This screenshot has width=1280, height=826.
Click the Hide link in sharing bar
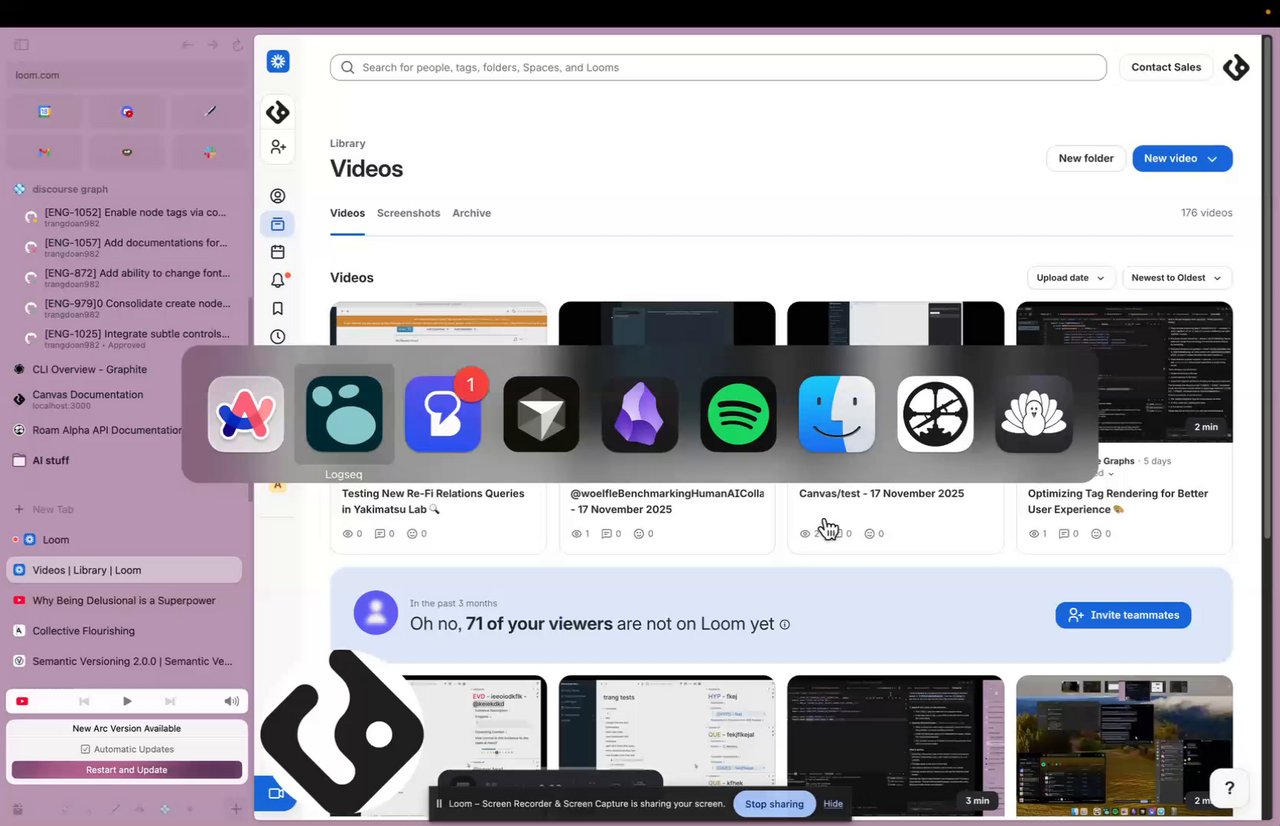(833, 804)
